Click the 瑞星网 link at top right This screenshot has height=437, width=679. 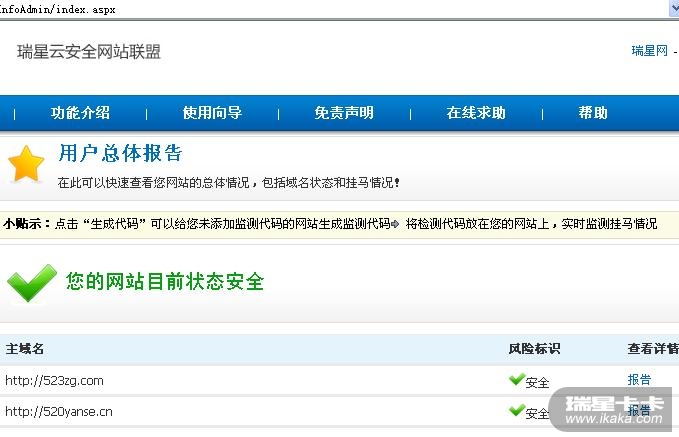pos(650,51)
